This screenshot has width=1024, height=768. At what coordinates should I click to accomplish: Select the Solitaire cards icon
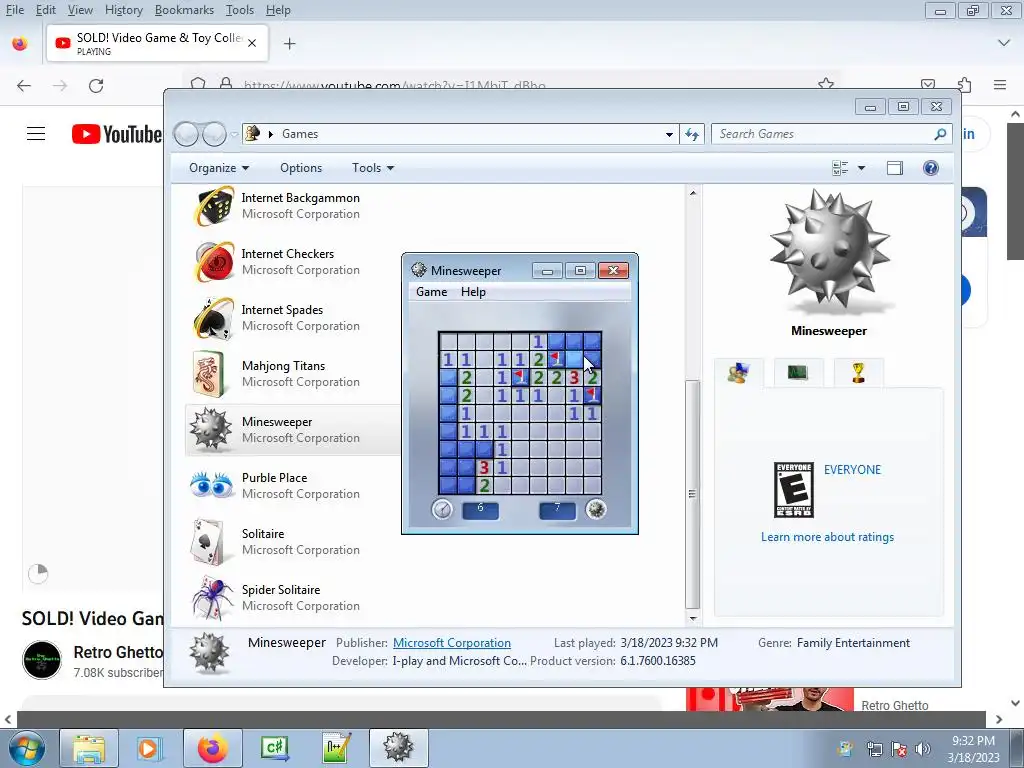(209, 542)
